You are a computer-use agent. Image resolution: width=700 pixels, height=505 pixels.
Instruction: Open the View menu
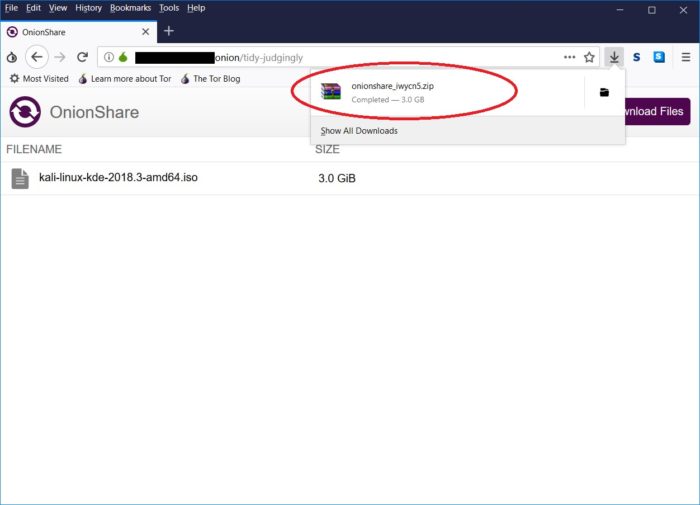tap(58, 8)
